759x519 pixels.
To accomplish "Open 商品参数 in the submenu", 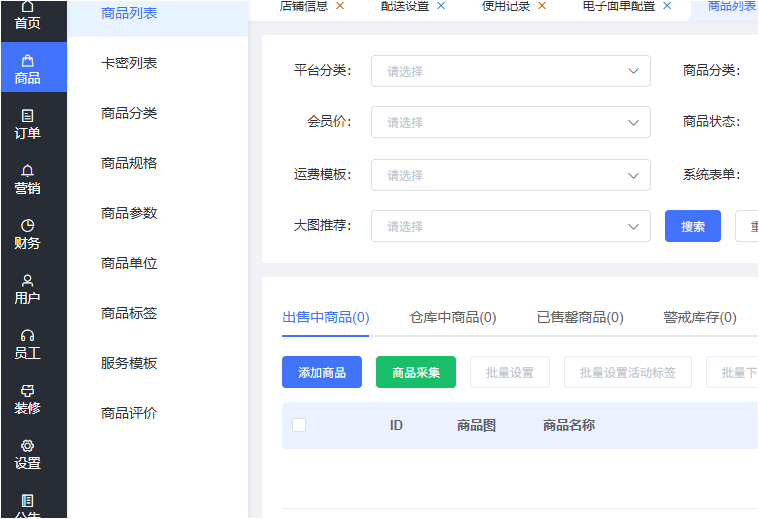I will click(x=129, y=213).
